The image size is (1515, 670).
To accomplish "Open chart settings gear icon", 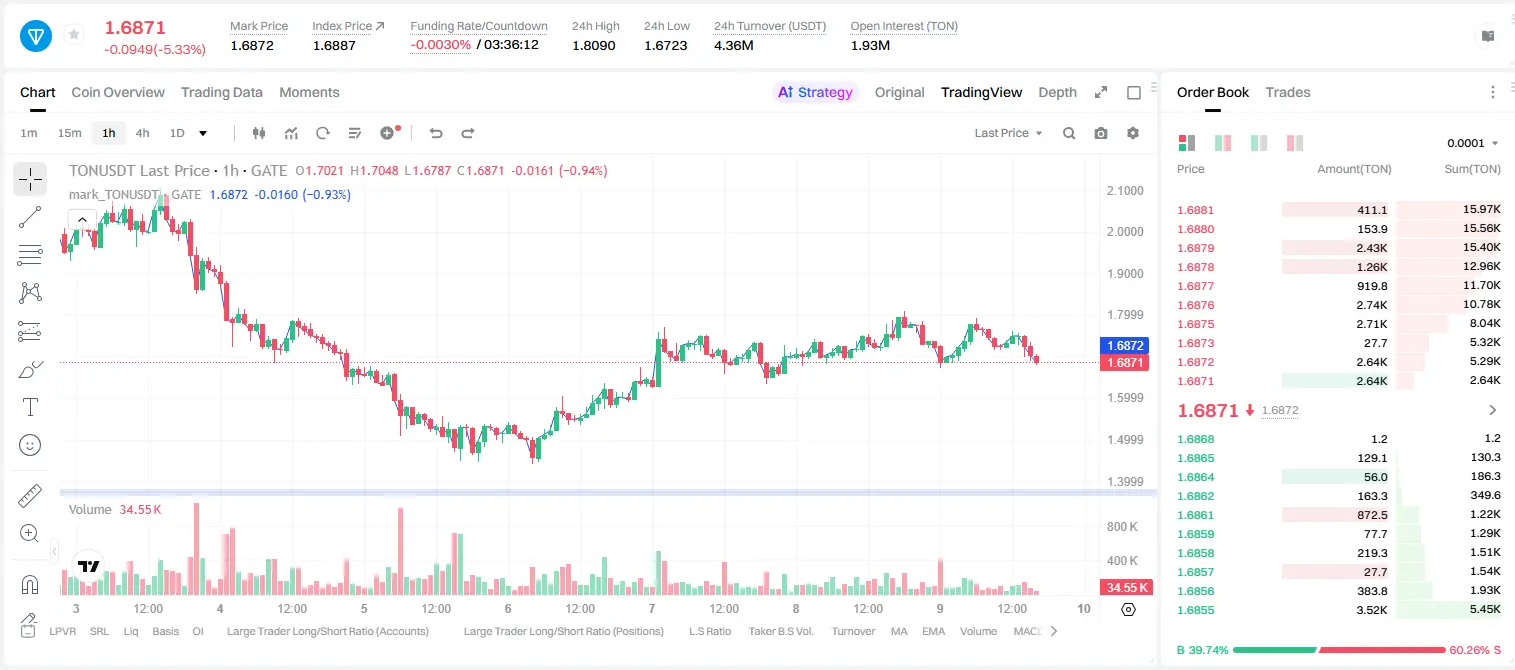I will pyautogui.click(x=1133, y=133).
